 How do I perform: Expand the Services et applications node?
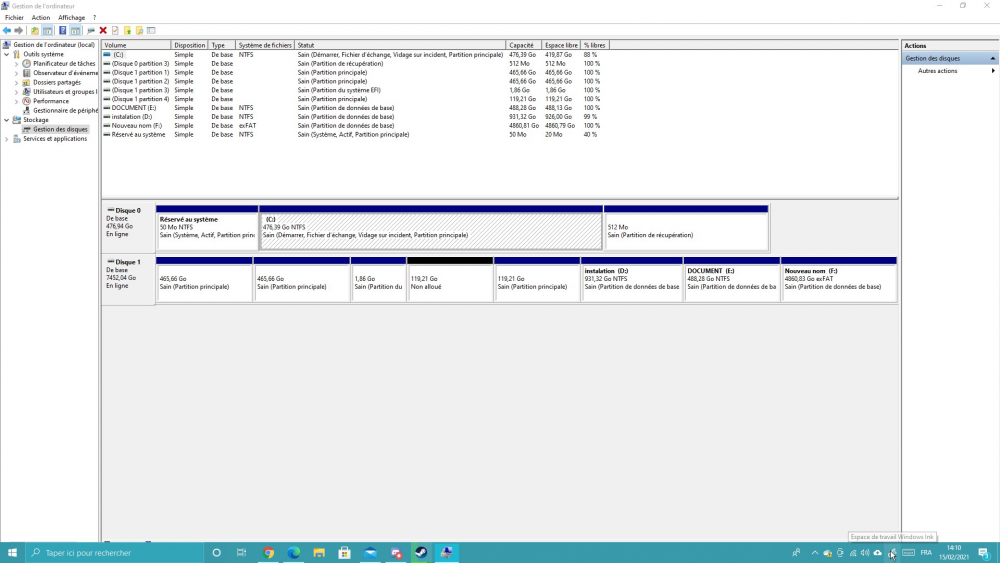6,139
